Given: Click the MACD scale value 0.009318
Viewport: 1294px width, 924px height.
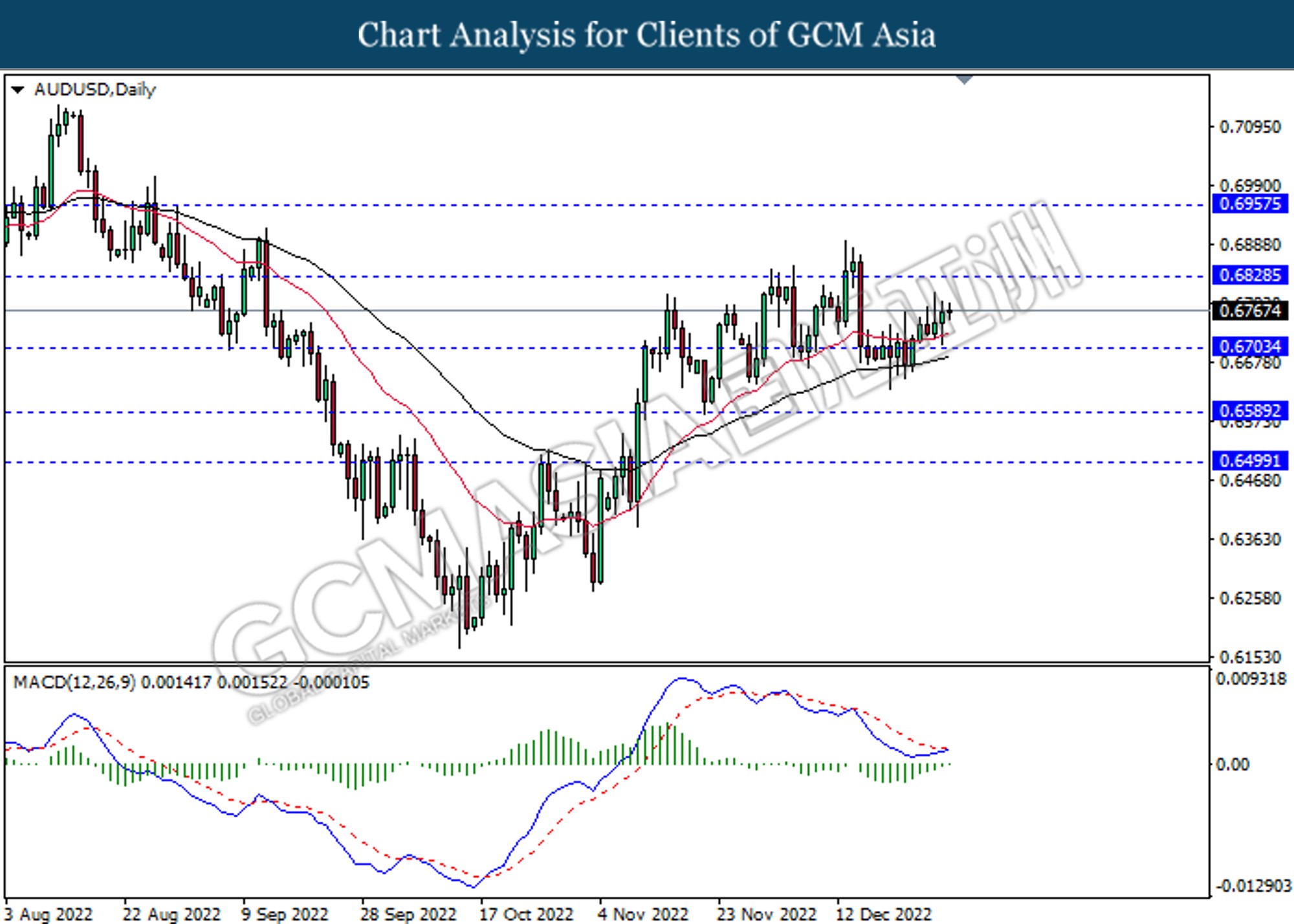Looking at the screenshot, I should (1251, 679).
